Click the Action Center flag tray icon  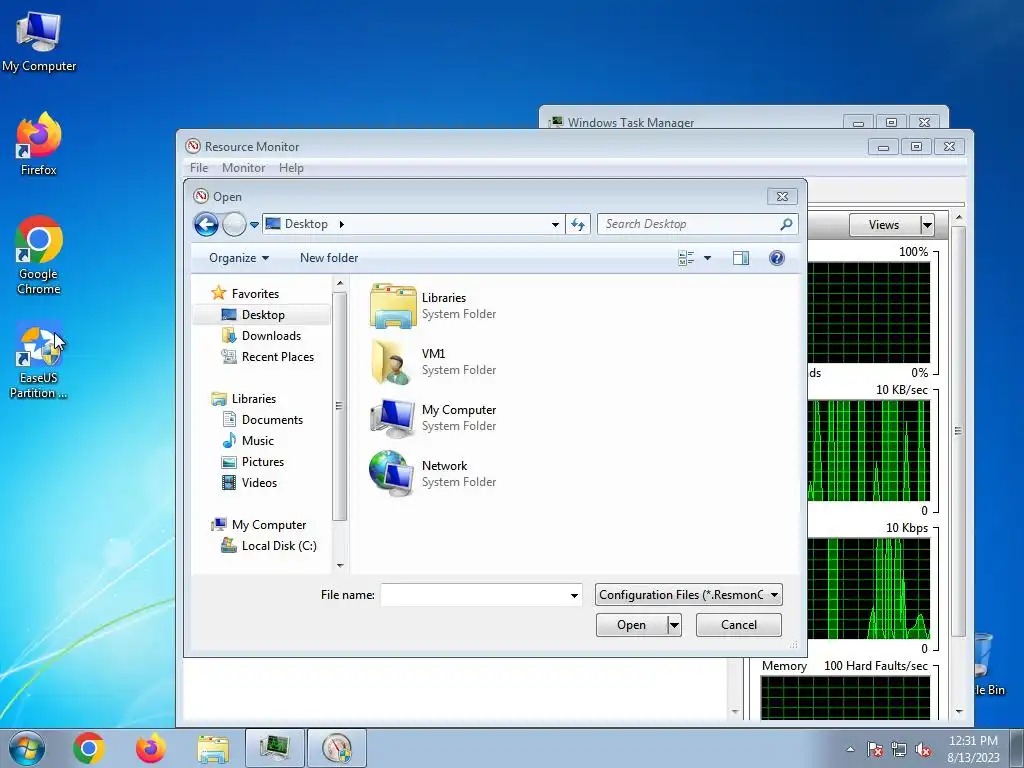click(875, 749)
